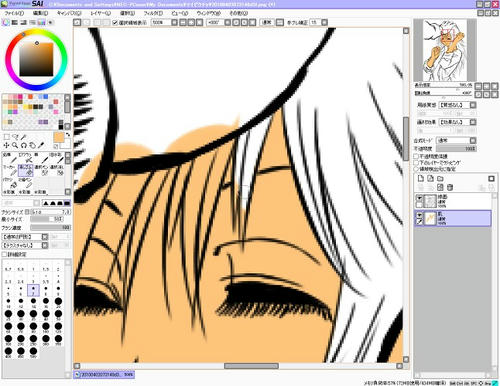Open the brush shape dropdown

(25, 237)
